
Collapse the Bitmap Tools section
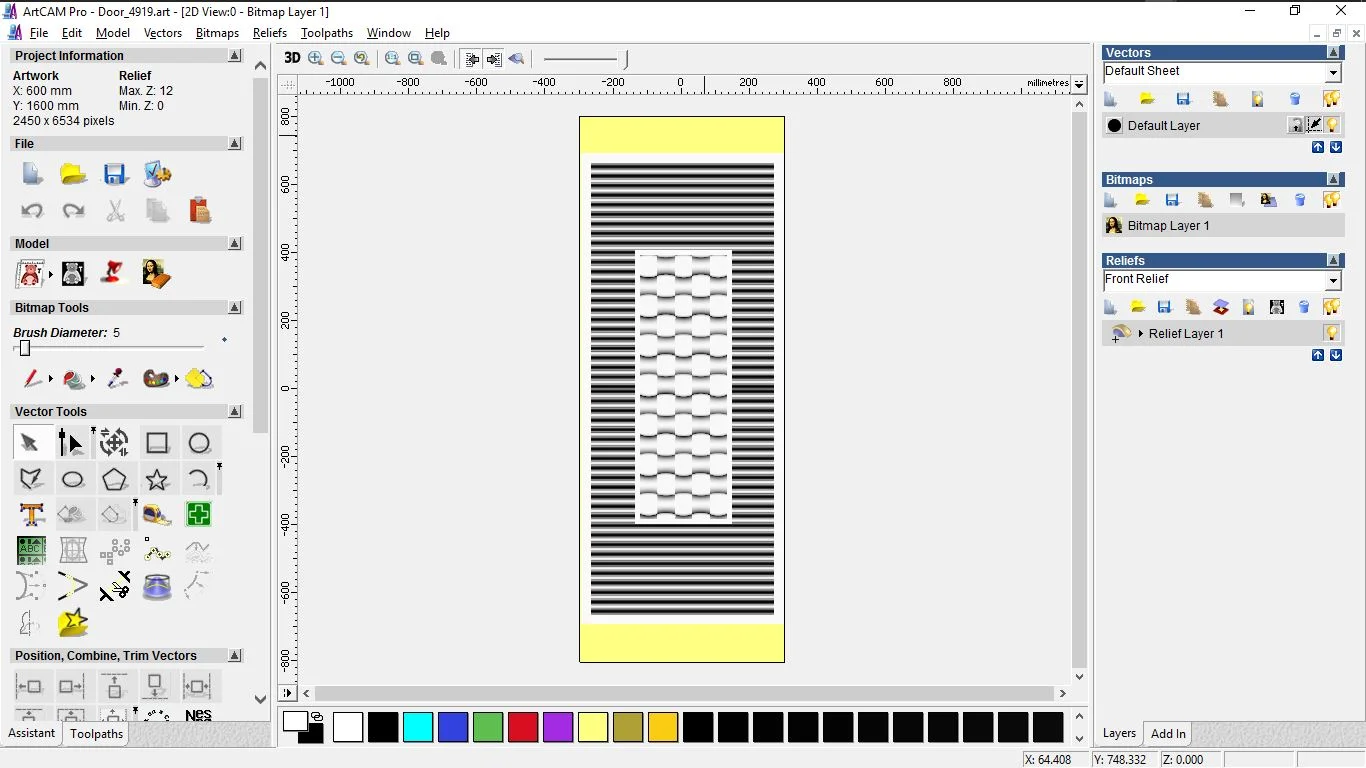[235, 308]
